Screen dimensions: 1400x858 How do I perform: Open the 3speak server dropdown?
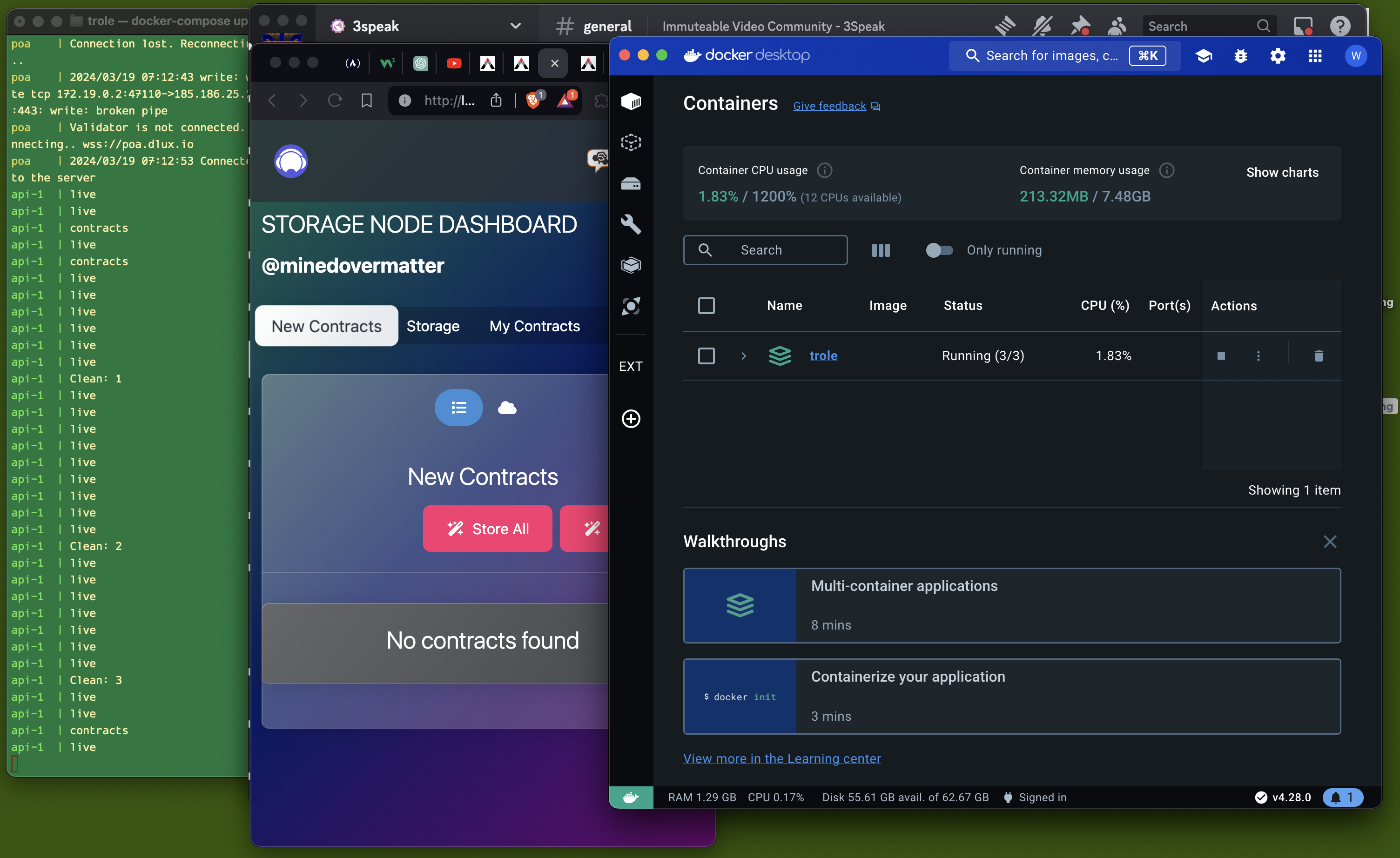515,26
